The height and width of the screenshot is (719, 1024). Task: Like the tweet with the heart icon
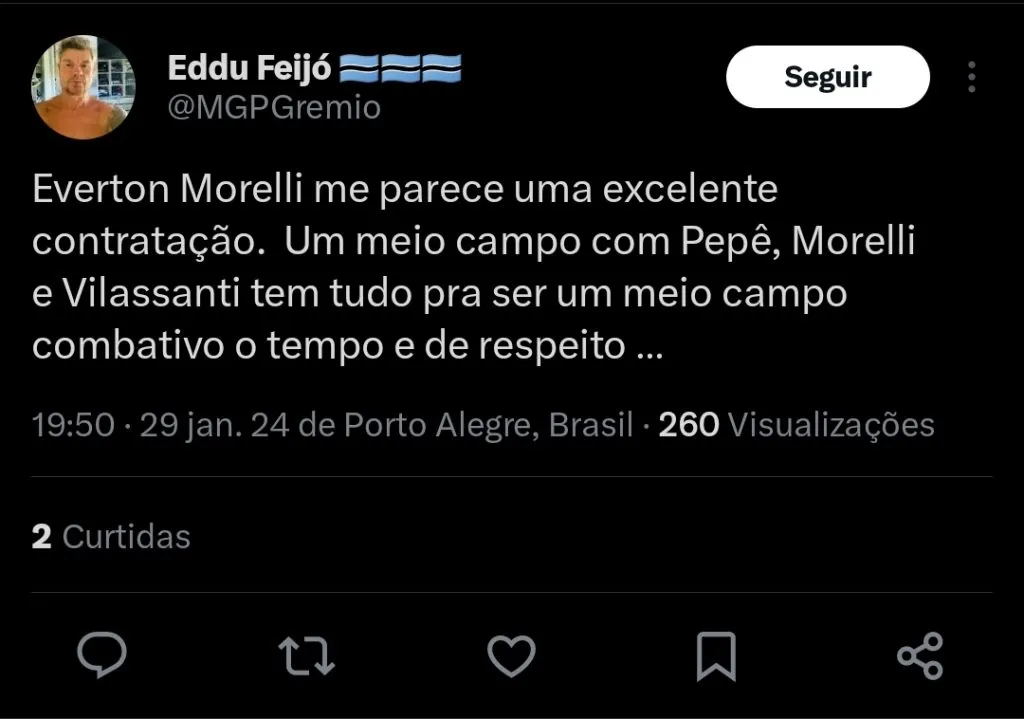pos(511,656)
